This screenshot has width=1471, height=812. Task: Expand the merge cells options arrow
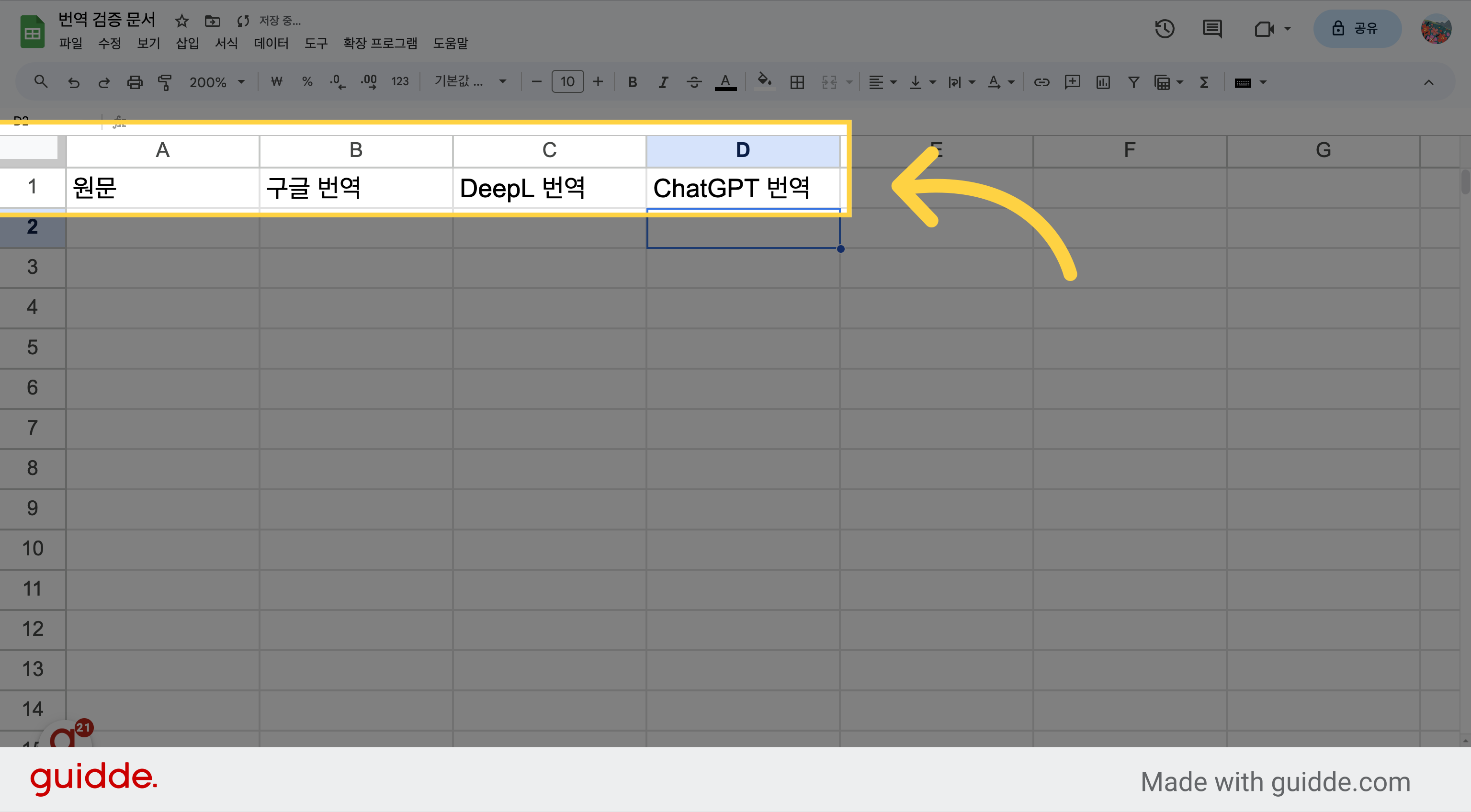[849, 82]
